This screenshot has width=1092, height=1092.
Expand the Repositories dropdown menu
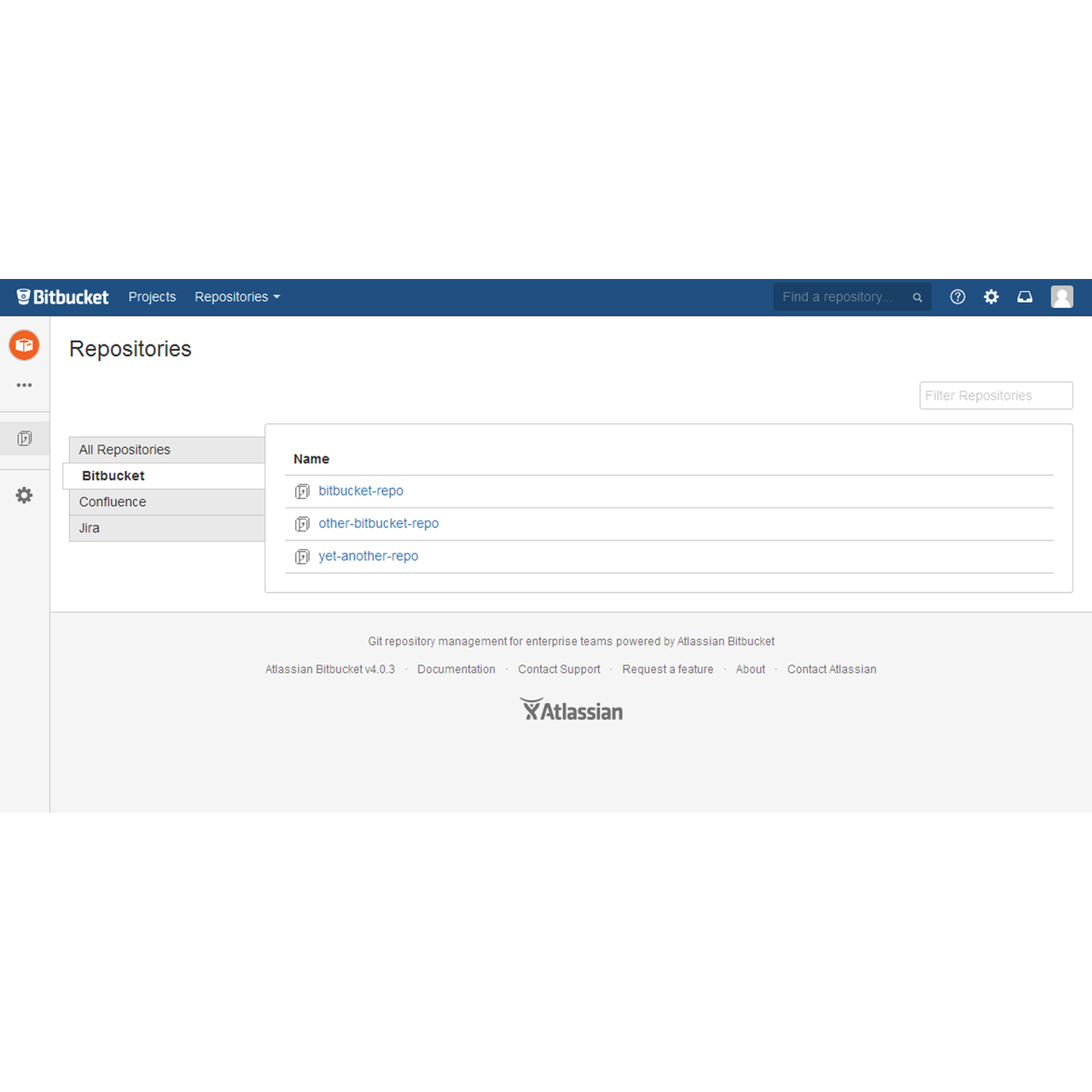[x=236, y=296]
